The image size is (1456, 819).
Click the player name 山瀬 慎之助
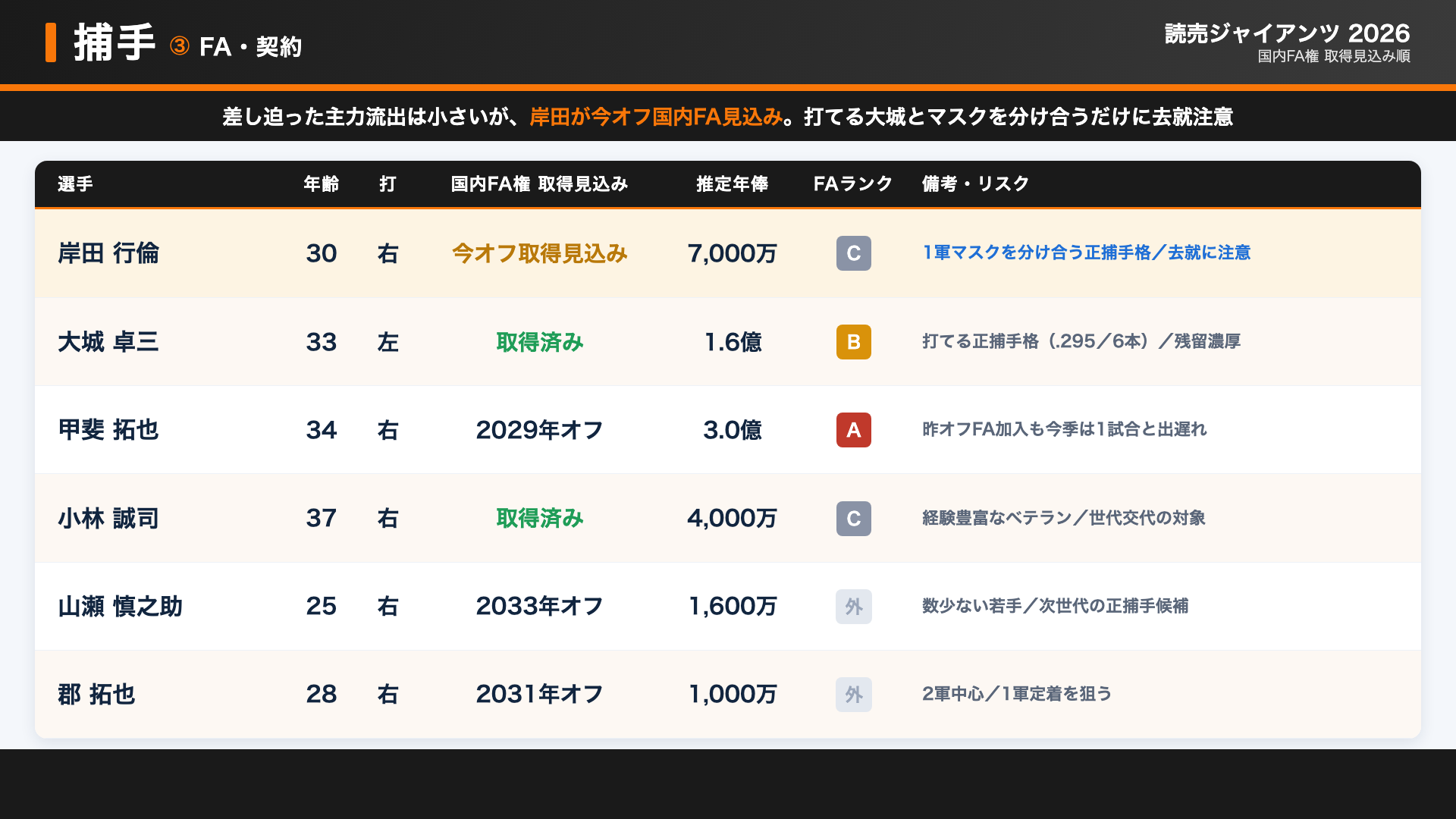tap(120, 607)
